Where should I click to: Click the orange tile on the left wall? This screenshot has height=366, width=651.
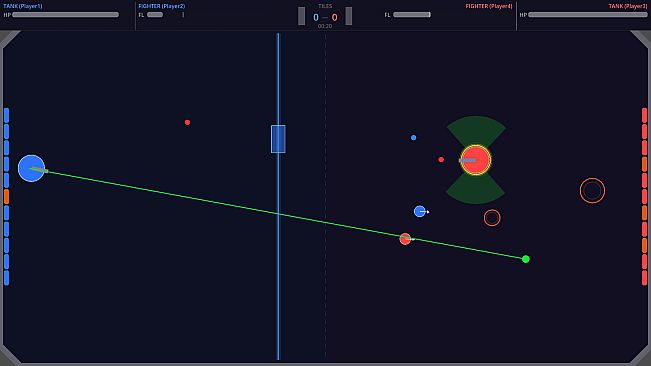tap(6, 197)
